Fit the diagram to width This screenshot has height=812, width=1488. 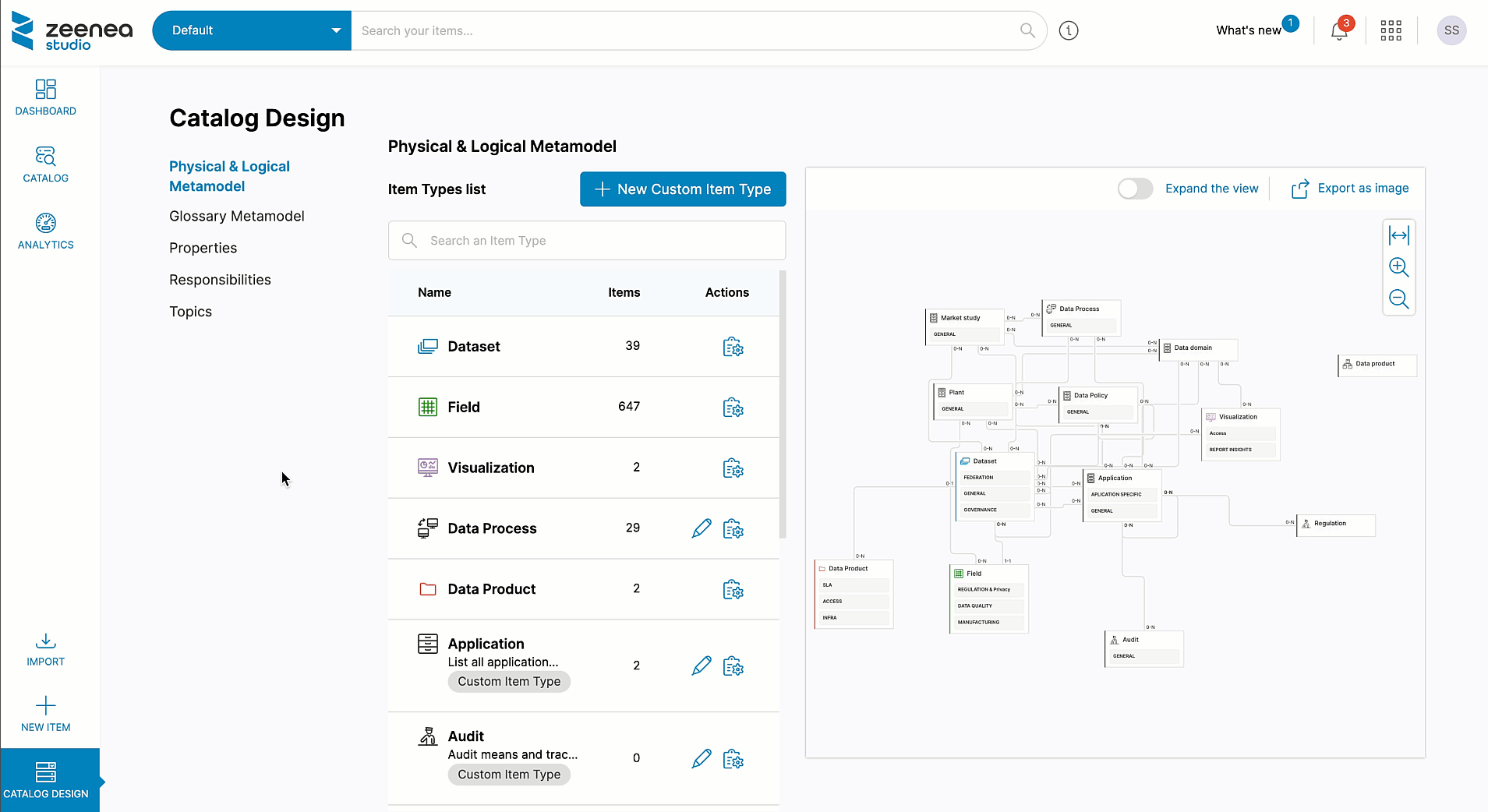point(1399,235)
